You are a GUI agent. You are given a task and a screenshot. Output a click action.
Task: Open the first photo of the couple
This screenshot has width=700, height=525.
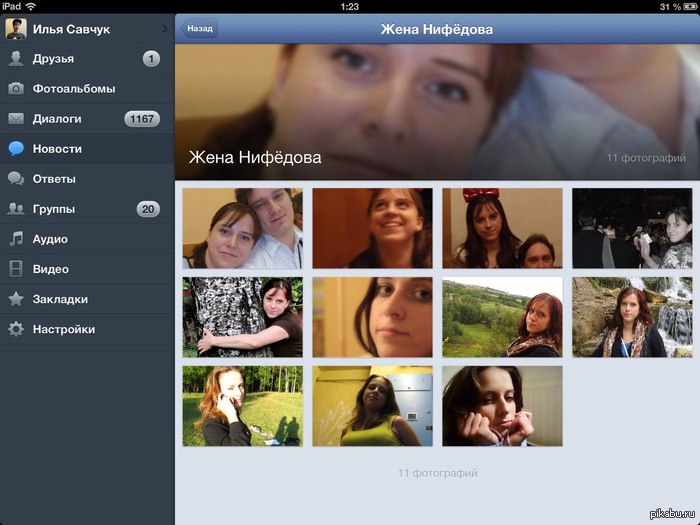point(242,228)
